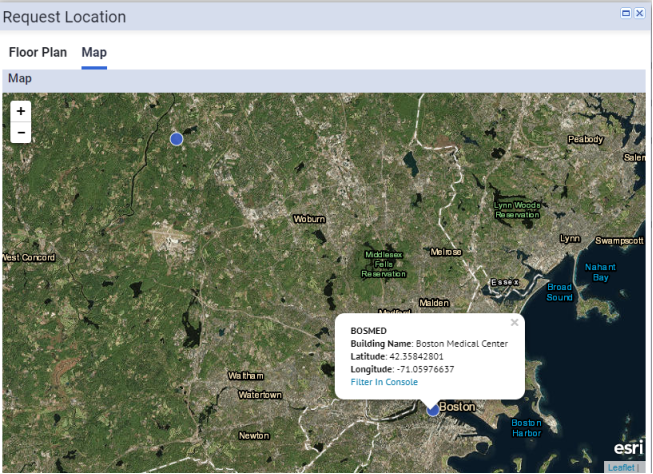Viewport: 653px width, 474px height.
Task: Zoom out of the map
Action: click(x=21, y=133)
